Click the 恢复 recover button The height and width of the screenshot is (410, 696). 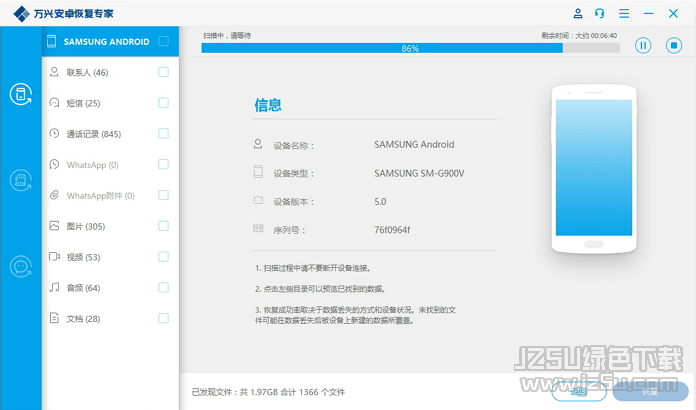pos(650,391)
